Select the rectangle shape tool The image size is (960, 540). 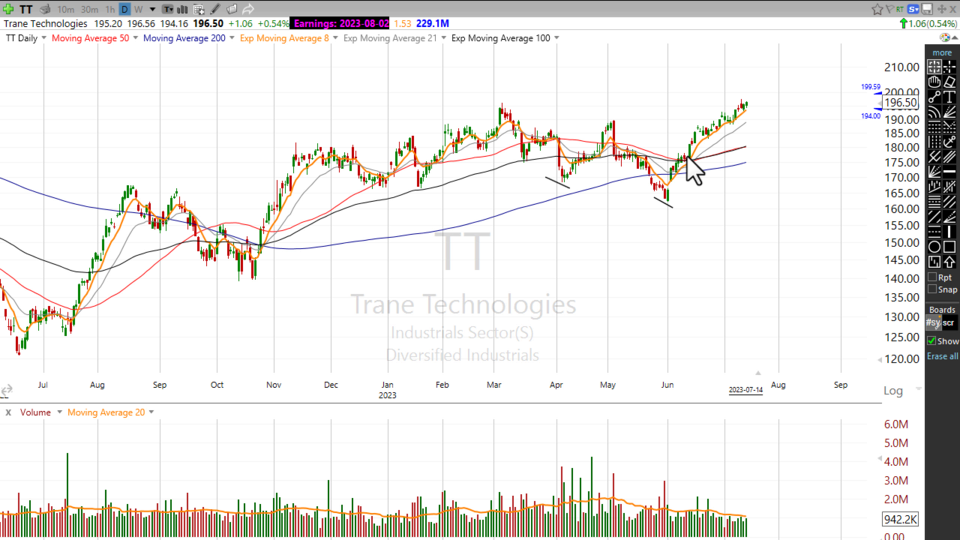(949, 247)
